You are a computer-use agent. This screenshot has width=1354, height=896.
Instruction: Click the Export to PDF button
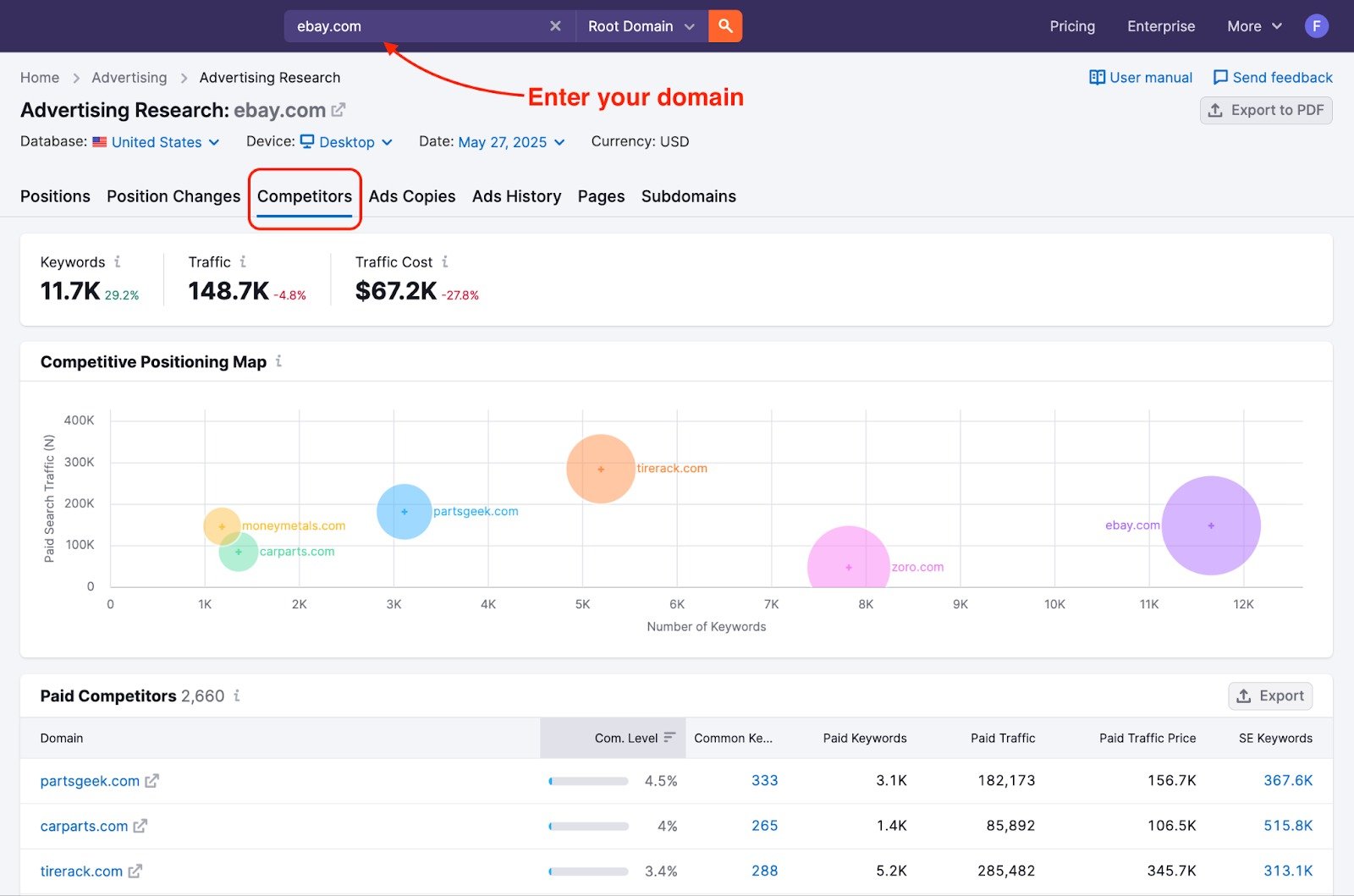point(1266,110)
